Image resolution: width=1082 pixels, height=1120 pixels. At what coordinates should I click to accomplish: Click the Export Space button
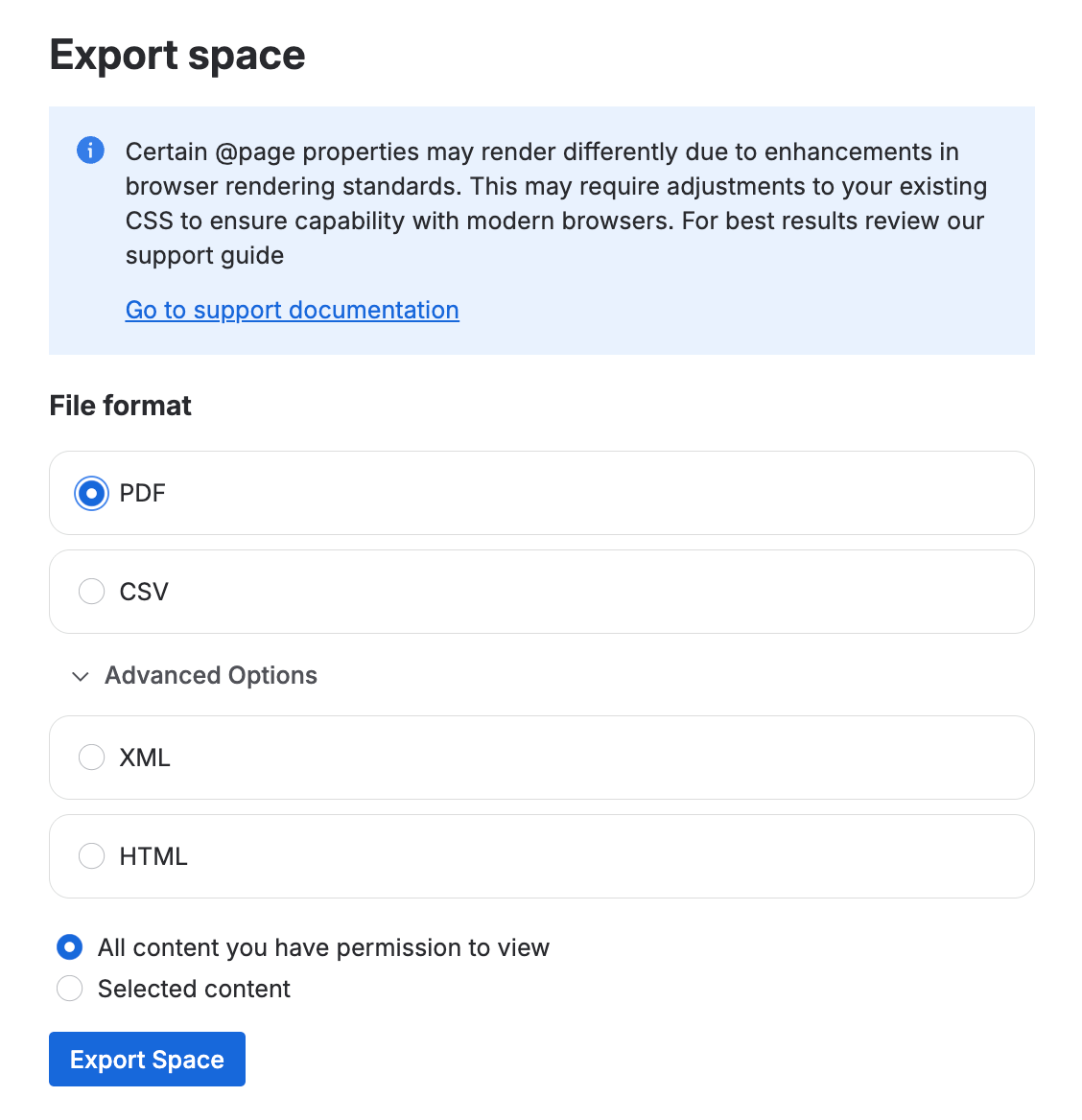coord(146,1059)
